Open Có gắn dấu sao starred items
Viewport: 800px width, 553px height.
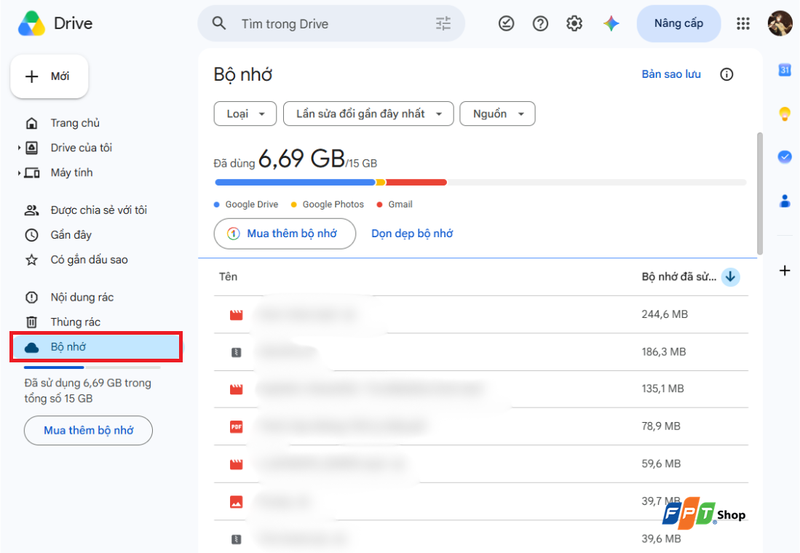89,260
